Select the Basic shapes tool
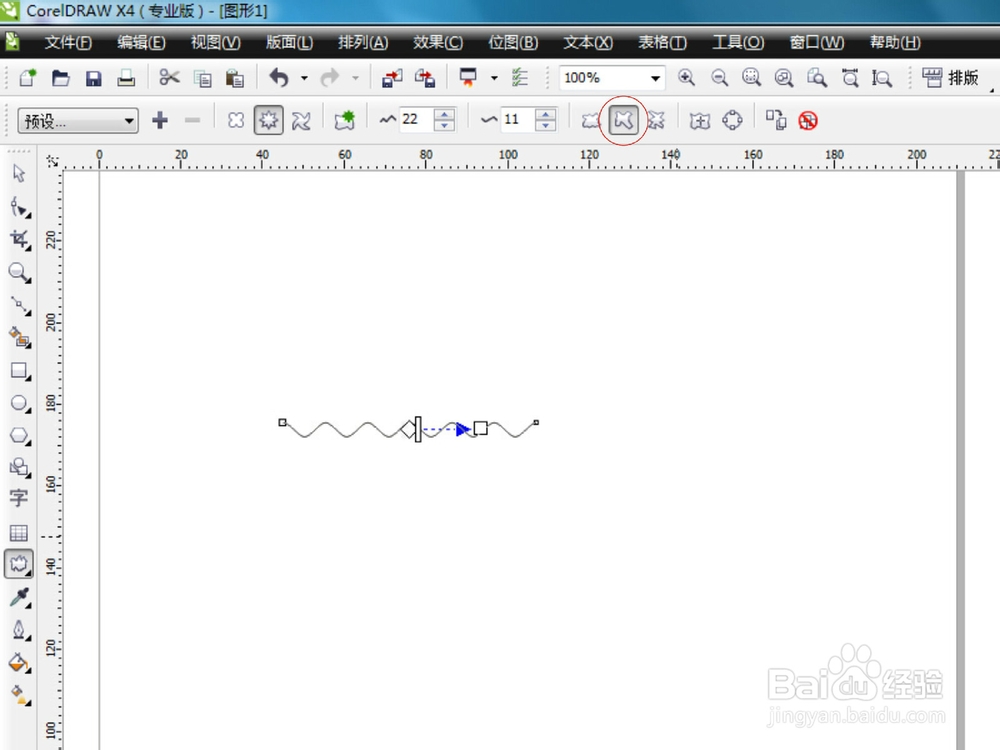Image resolution: width=1000 pixels, height=750 pixels. point(19,468)
